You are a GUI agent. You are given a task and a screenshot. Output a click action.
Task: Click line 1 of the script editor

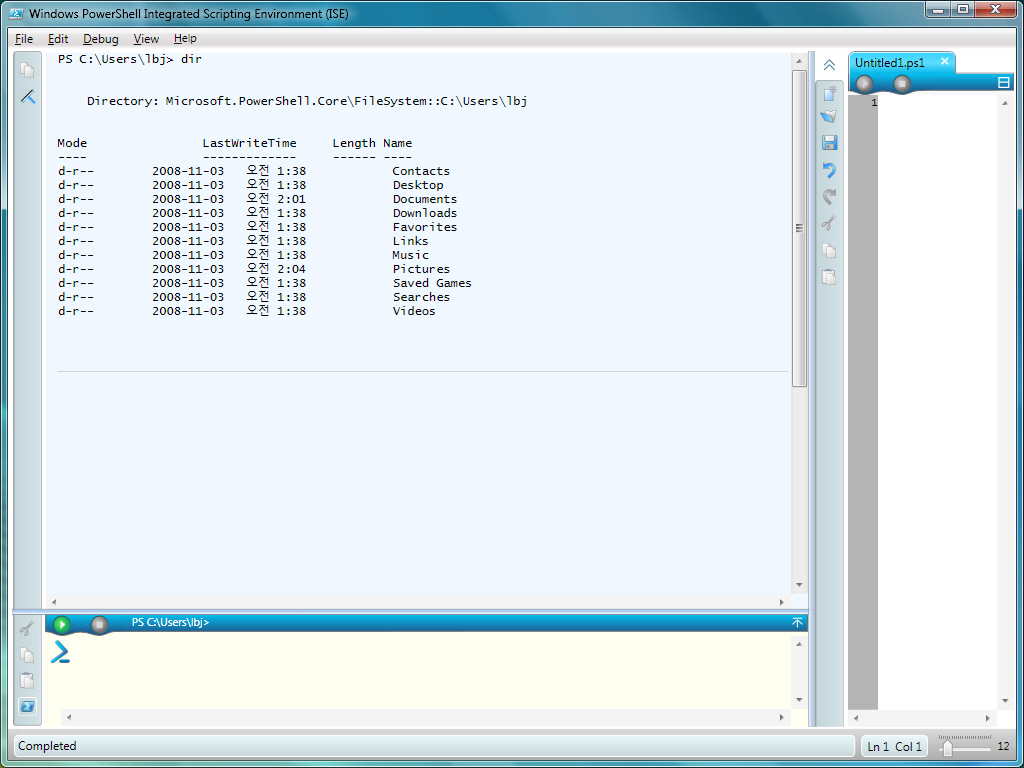point(937,103)
